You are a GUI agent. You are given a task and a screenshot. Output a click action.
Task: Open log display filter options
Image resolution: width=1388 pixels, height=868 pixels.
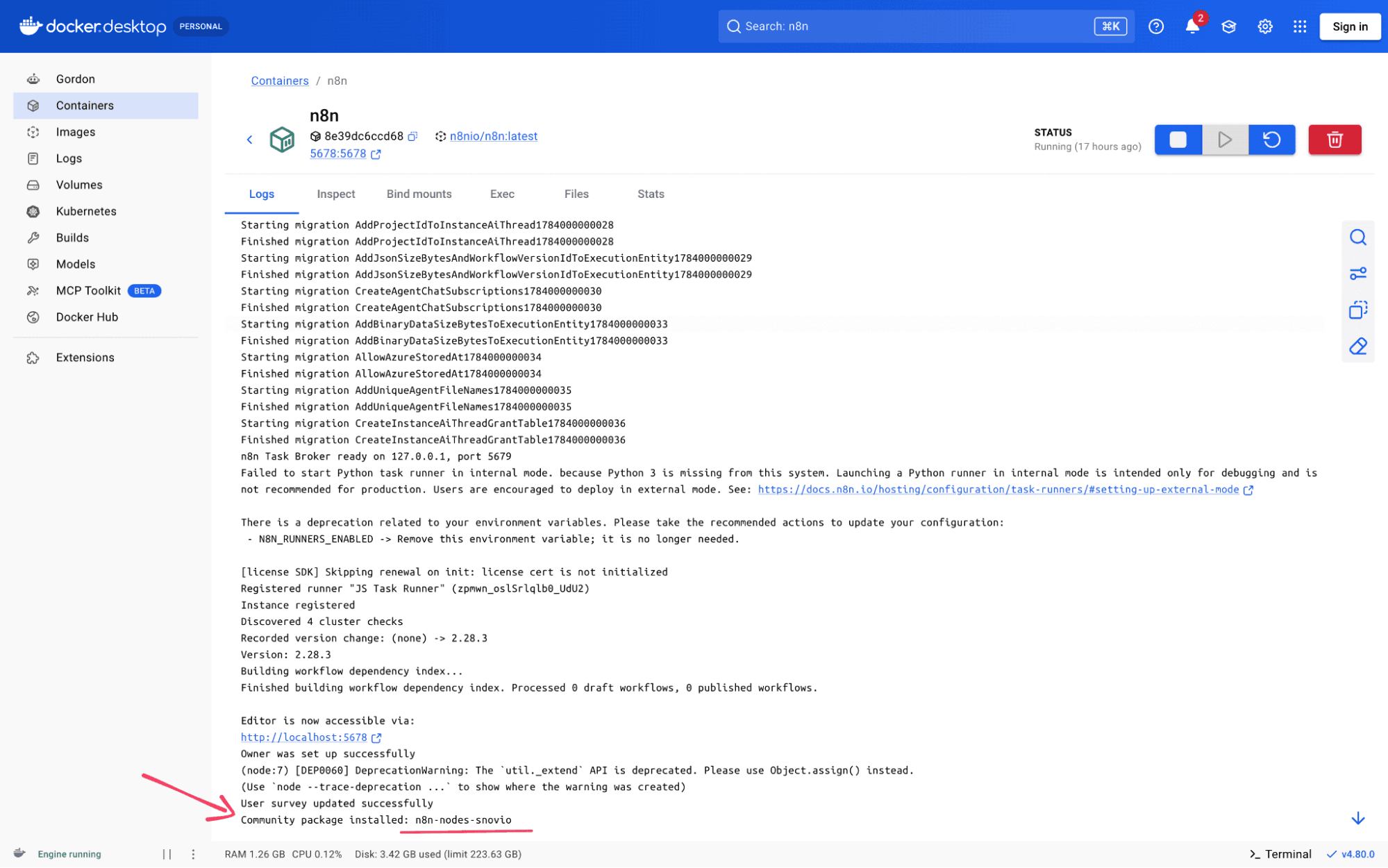point(1358,274)
